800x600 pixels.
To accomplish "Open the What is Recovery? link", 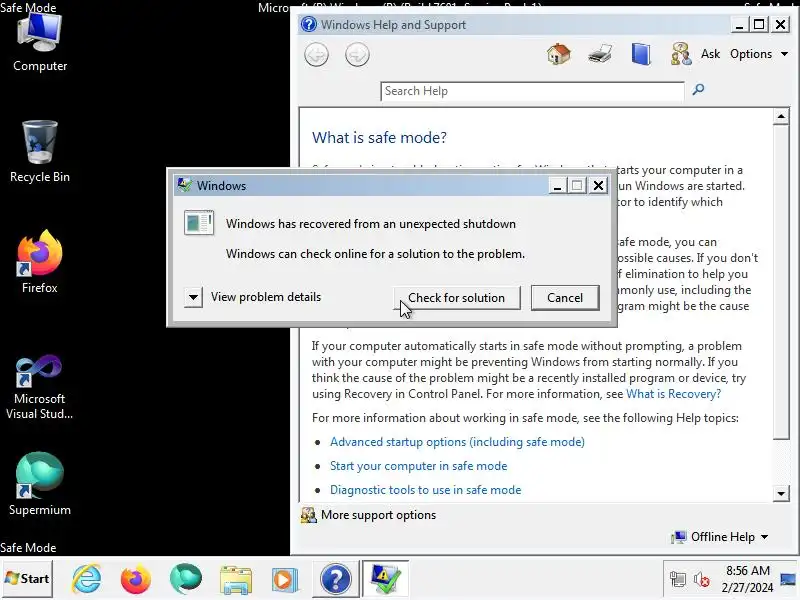I will pyautogui.click(x=673, y=394).
